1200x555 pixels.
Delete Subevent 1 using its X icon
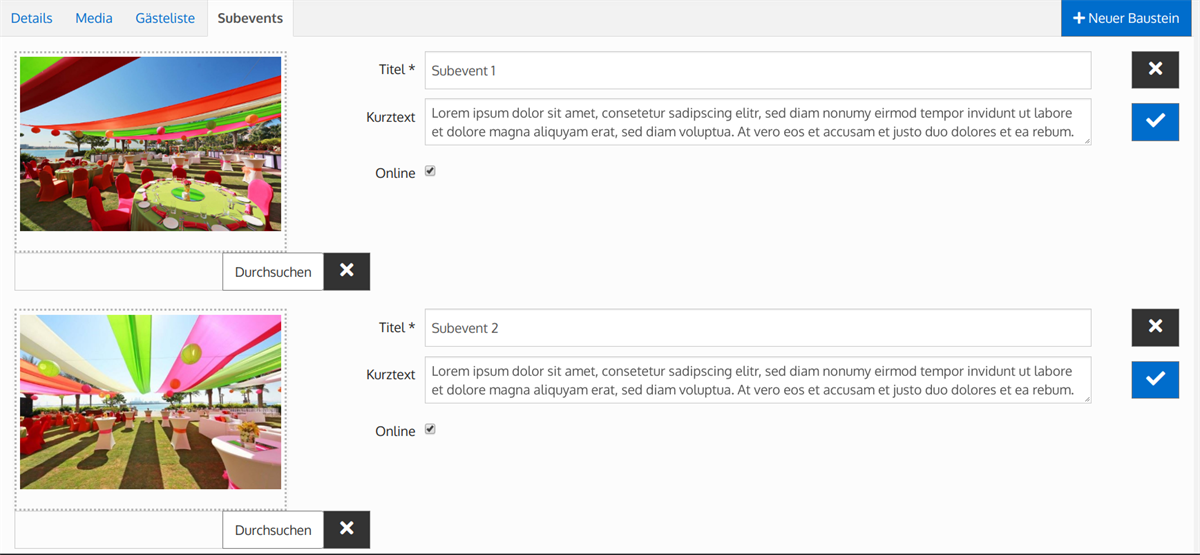click(1155, 69)
